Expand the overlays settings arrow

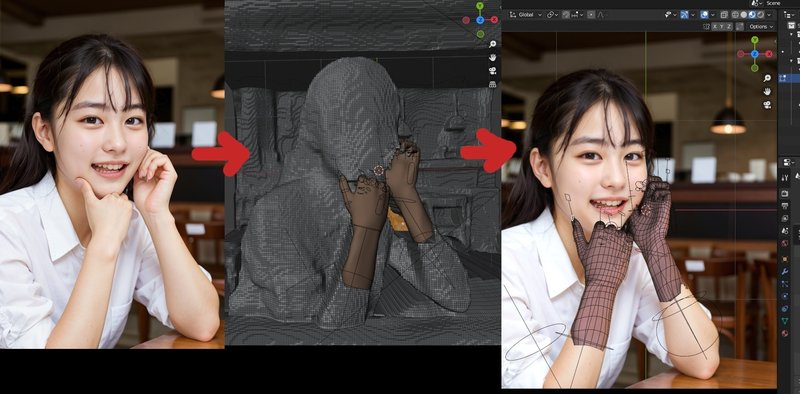pyautogui.click(x=713, y=14)
